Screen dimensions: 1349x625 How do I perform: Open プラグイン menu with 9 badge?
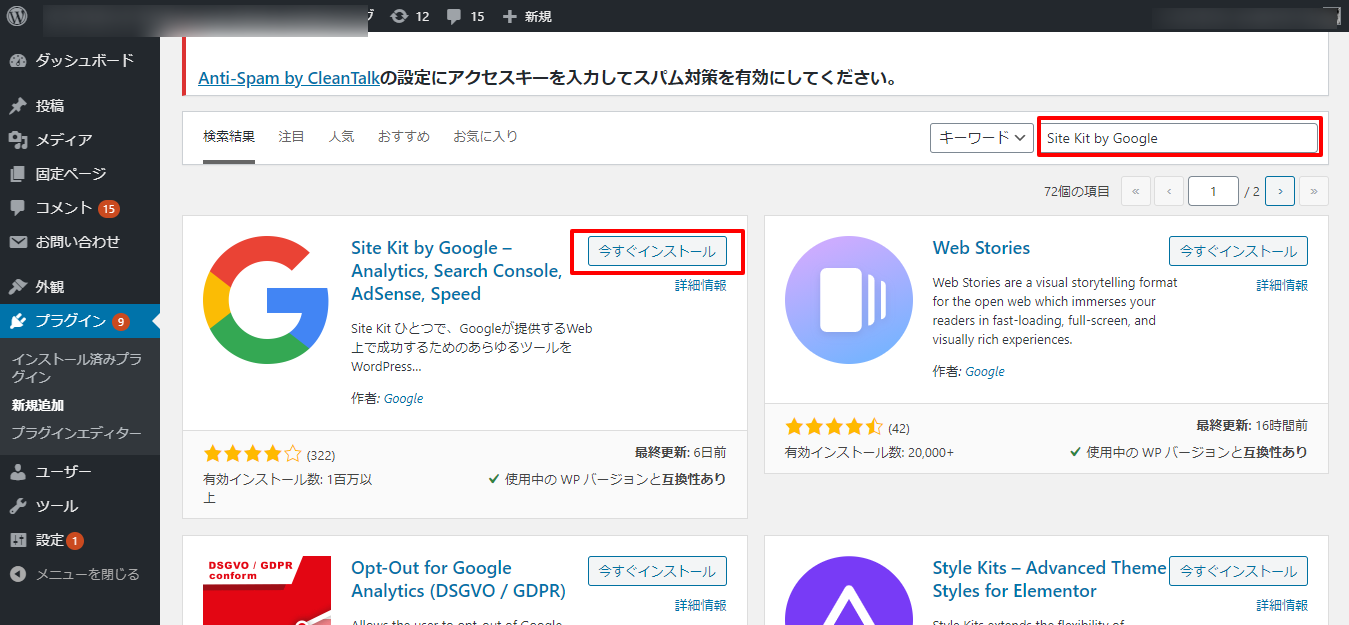80,321
